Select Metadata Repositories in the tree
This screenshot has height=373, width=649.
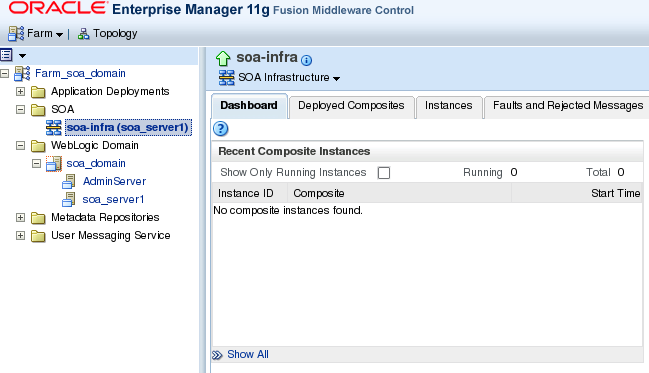tap(105, 217)
